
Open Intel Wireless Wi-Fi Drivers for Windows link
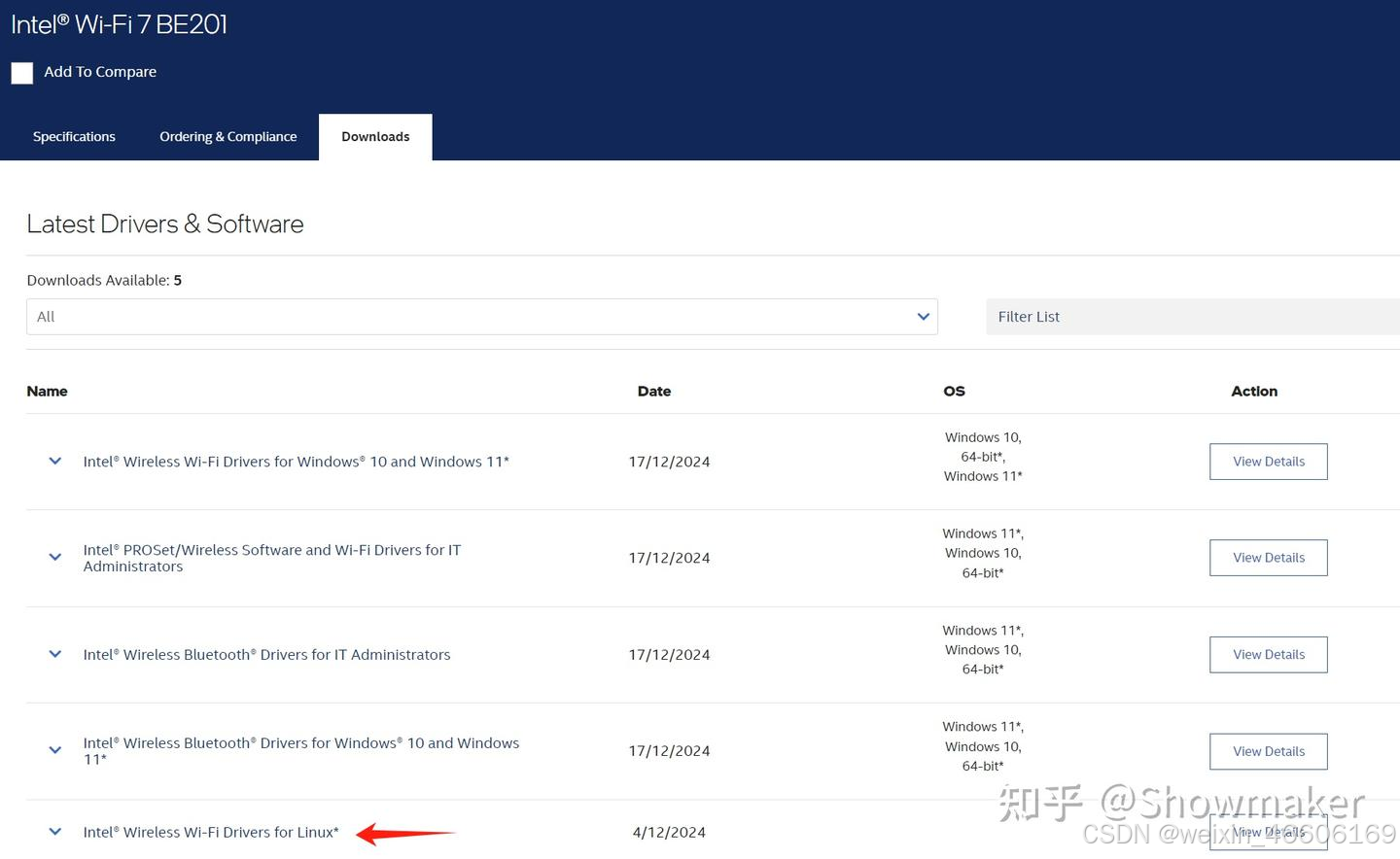[x=296, y=461]
